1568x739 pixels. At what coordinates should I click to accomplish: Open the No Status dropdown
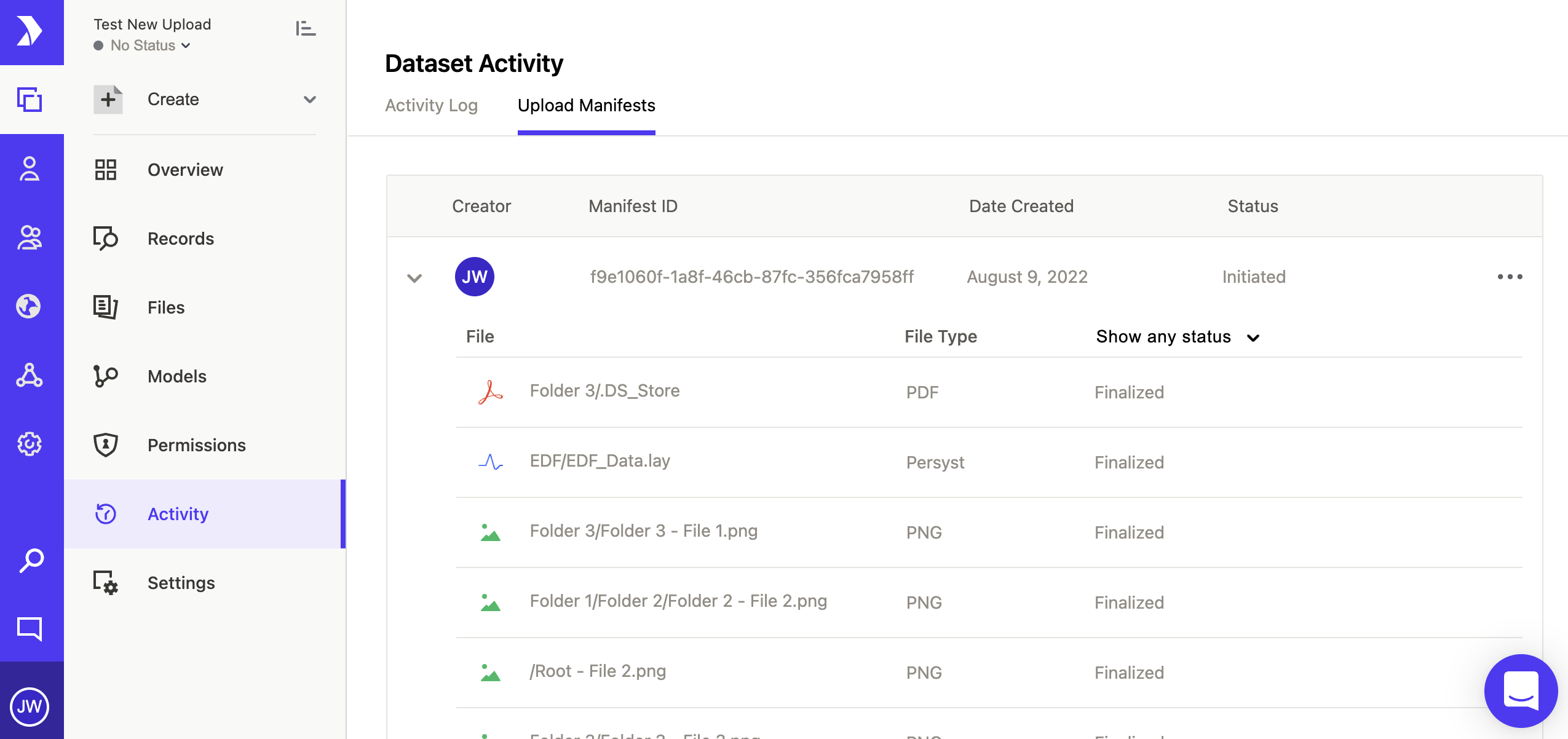(143, 45)
